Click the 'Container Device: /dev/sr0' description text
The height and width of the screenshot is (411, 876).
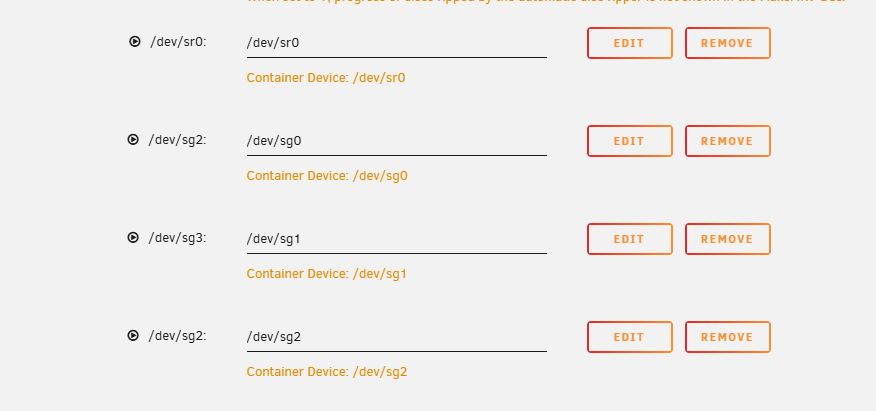[326, 78]
